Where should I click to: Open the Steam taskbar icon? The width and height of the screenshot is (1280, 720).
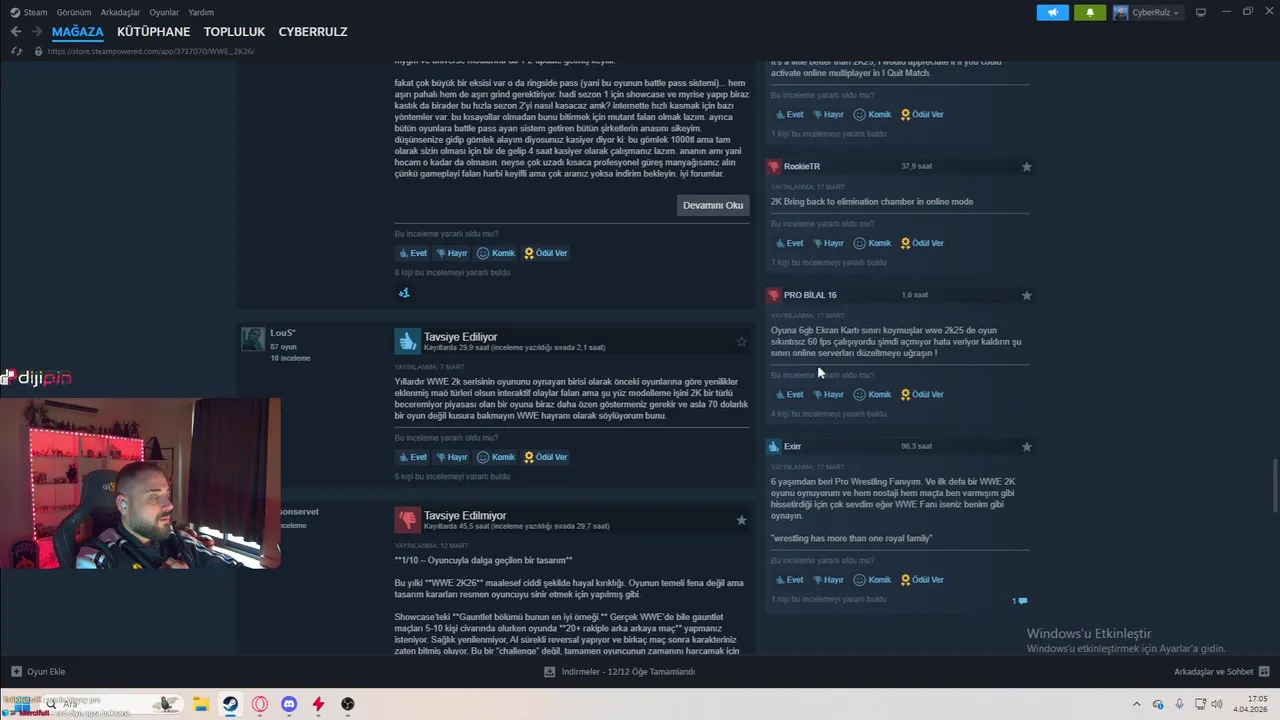tap(230, 704)
